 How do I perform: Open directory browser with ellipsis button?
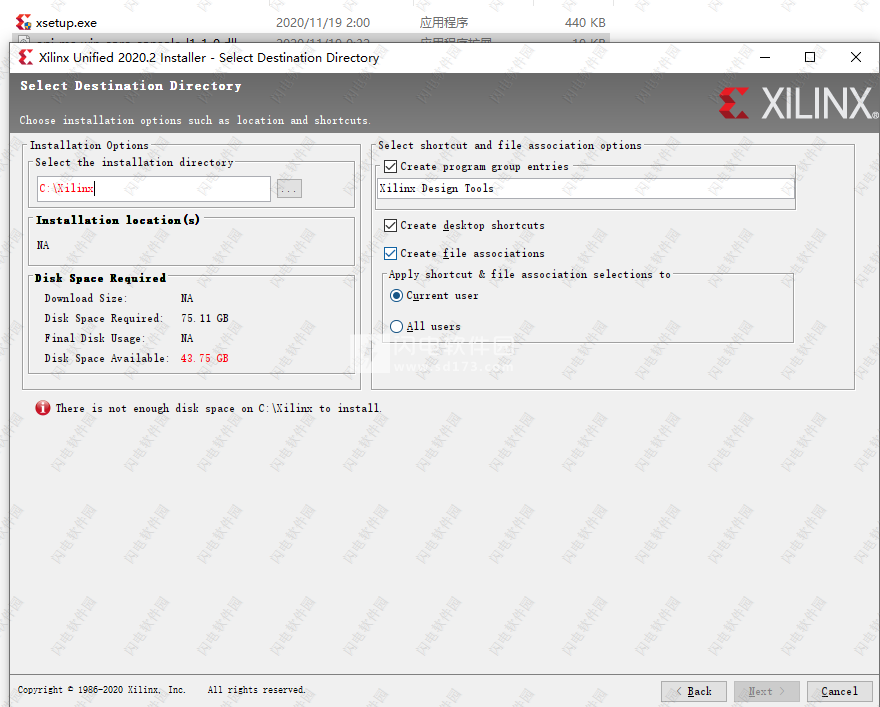289,189
